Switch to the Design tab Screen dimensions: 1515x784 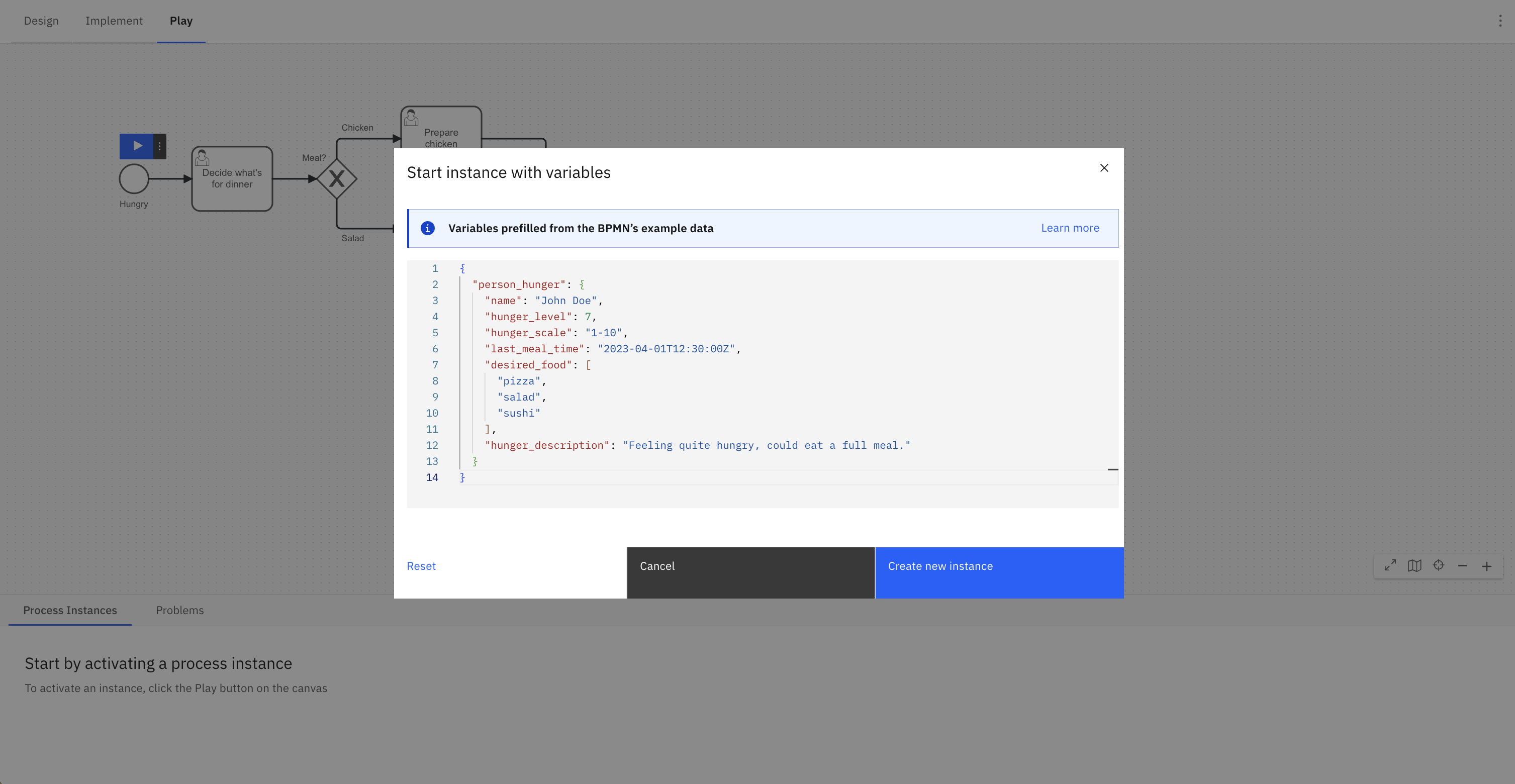pyautogui.click(x=41, y=21)
